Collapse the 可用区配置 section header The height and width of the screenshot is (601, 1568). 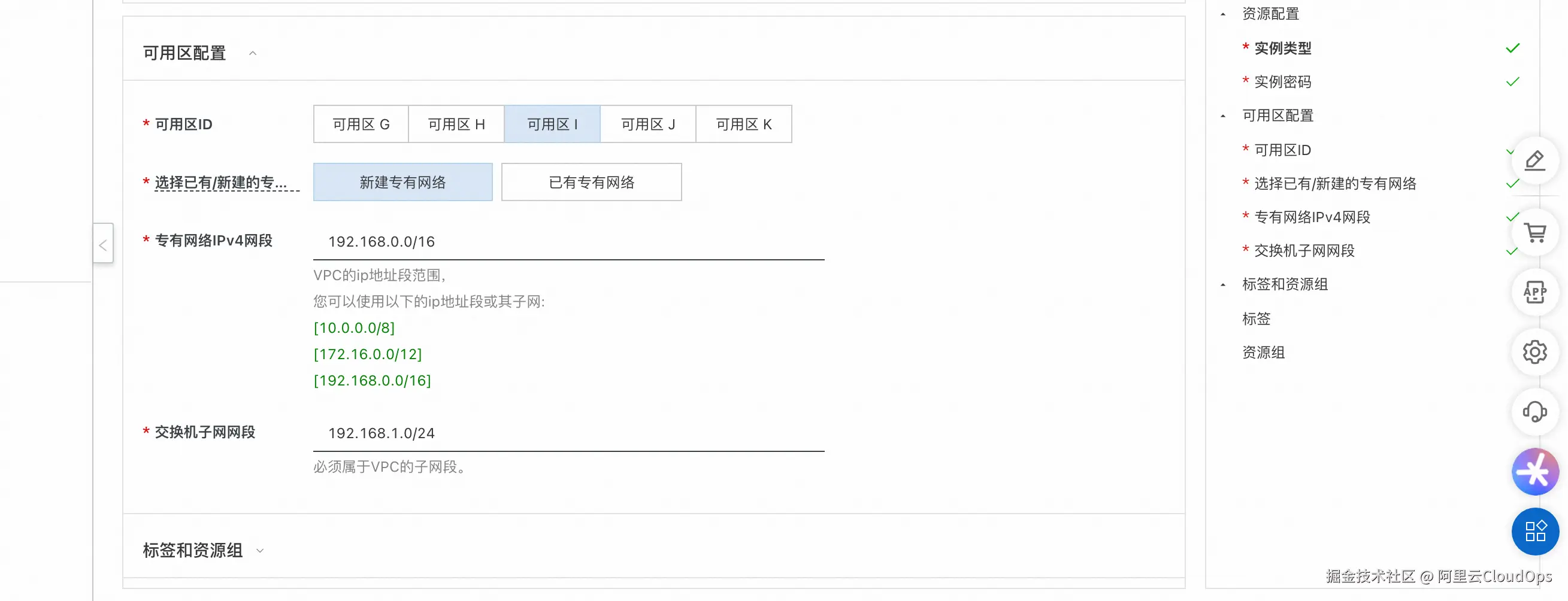click(x=253, y=53)
